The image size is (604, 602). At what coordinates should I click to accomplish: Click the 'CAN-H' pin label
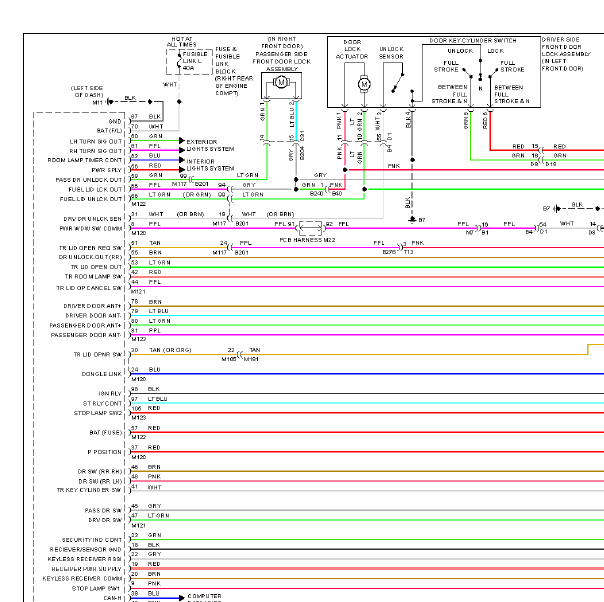tap(112, 598)
